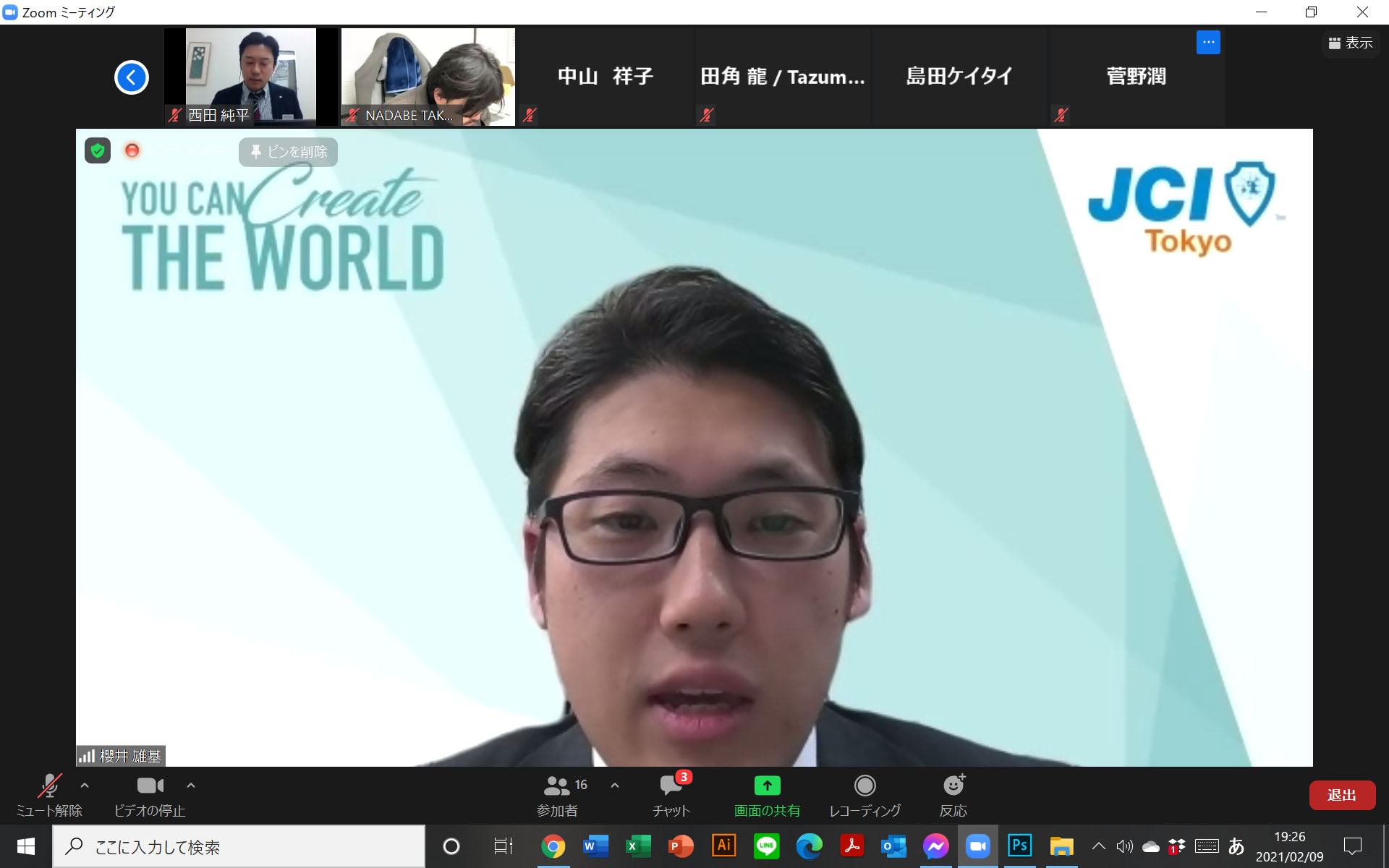The width and height of the screenshot is (1389, 868).
Task: Click the Recording button icon
Action: tap(865, 786)
